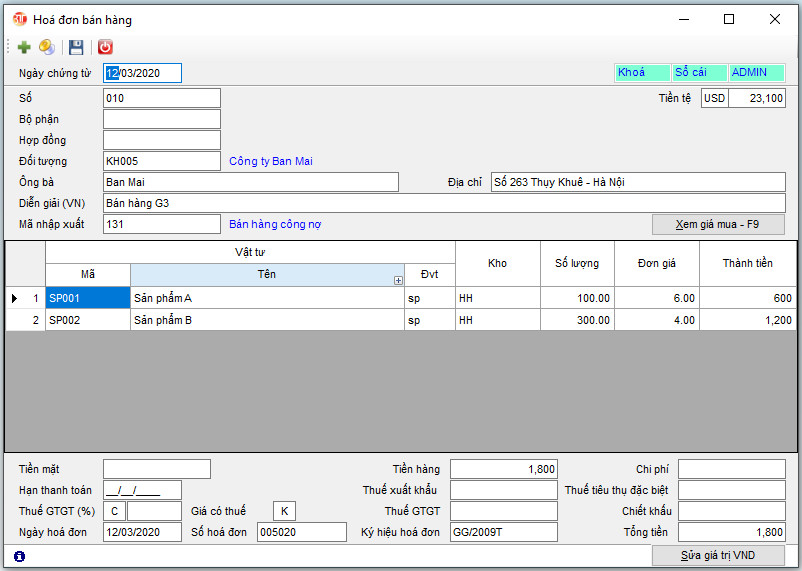Click the copy voucher coins icon
Image resolution: width=802 pixels, height=571 pixels.
click(x=47, y=47)
